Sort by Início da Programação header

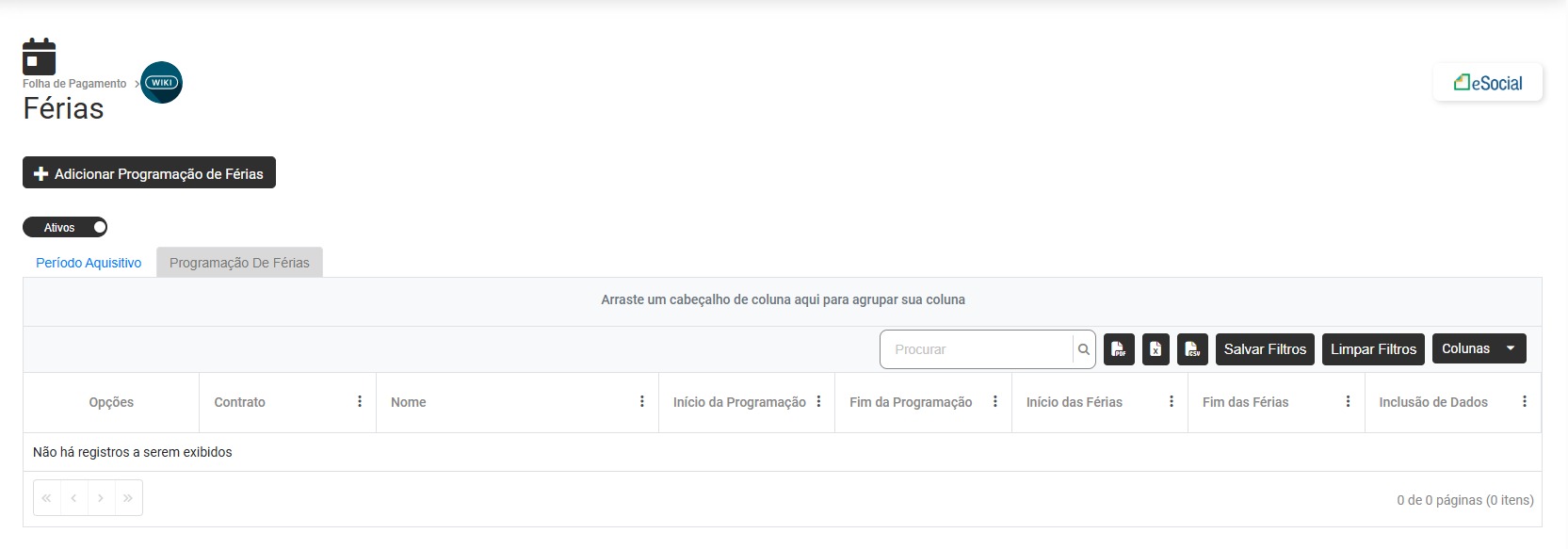point(739,402)
